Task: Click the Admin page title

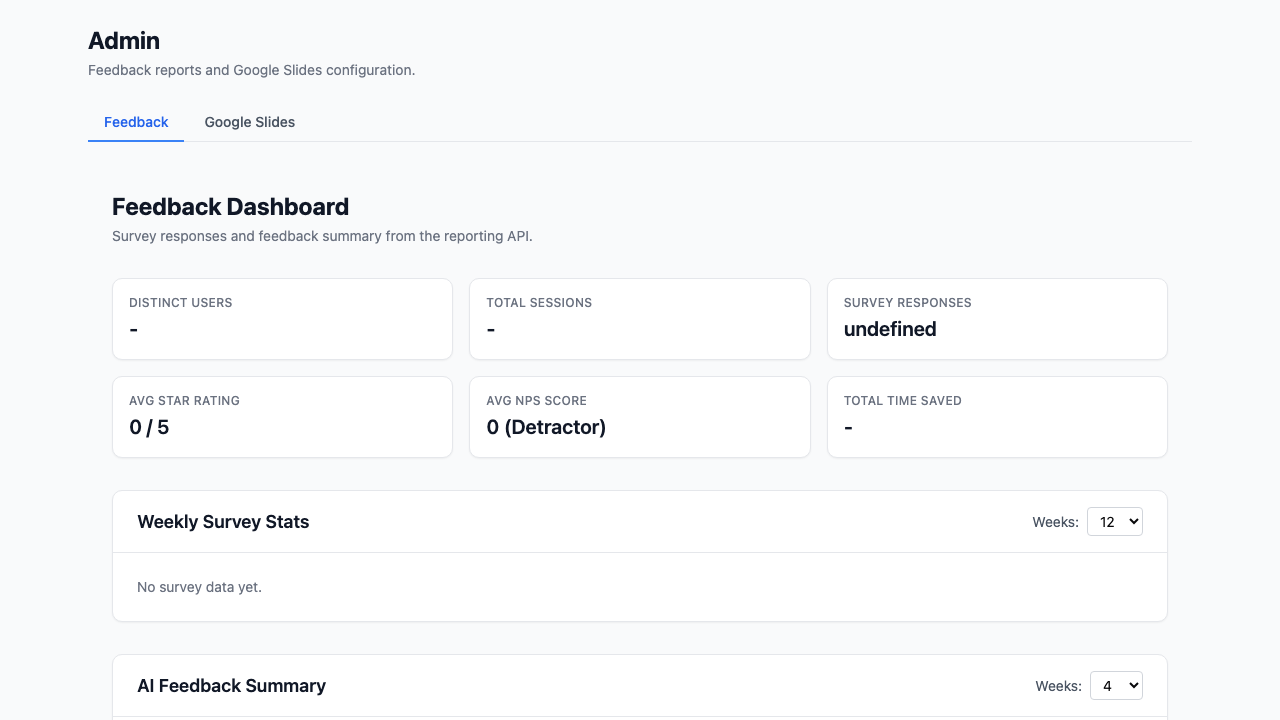Action: click(124, 41)
